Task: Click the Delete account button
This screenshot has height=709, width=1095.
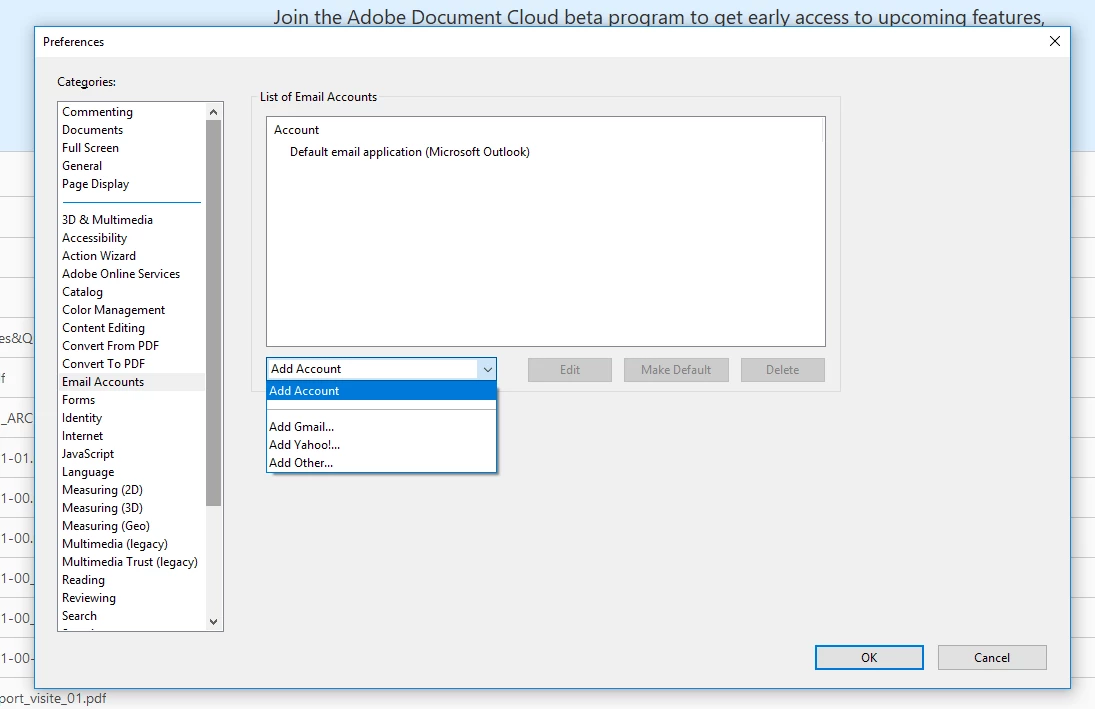Action: click(782, 370)
